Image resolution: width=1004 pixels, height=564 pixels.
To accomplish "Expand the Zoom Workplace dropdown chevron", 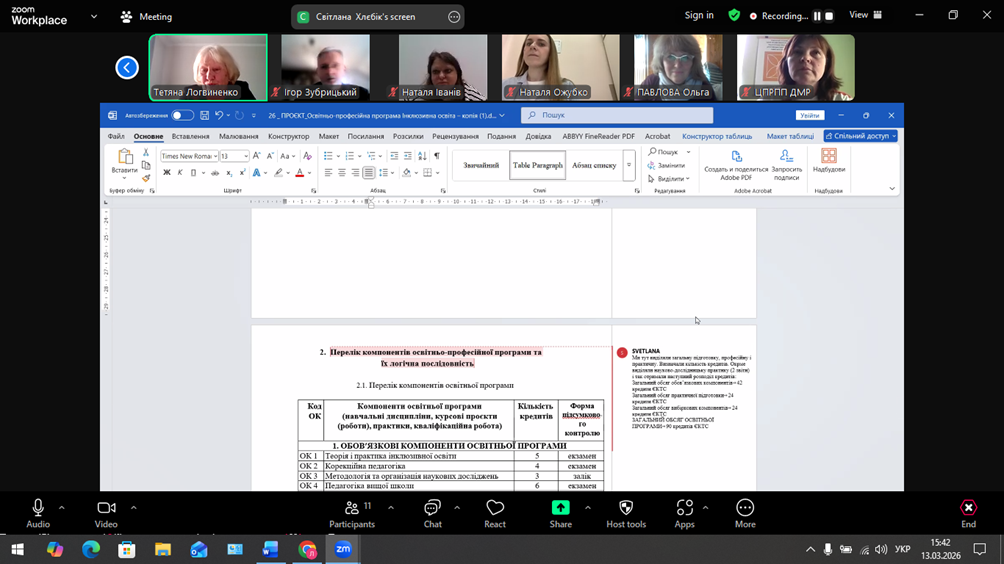I will pos(94,16).
